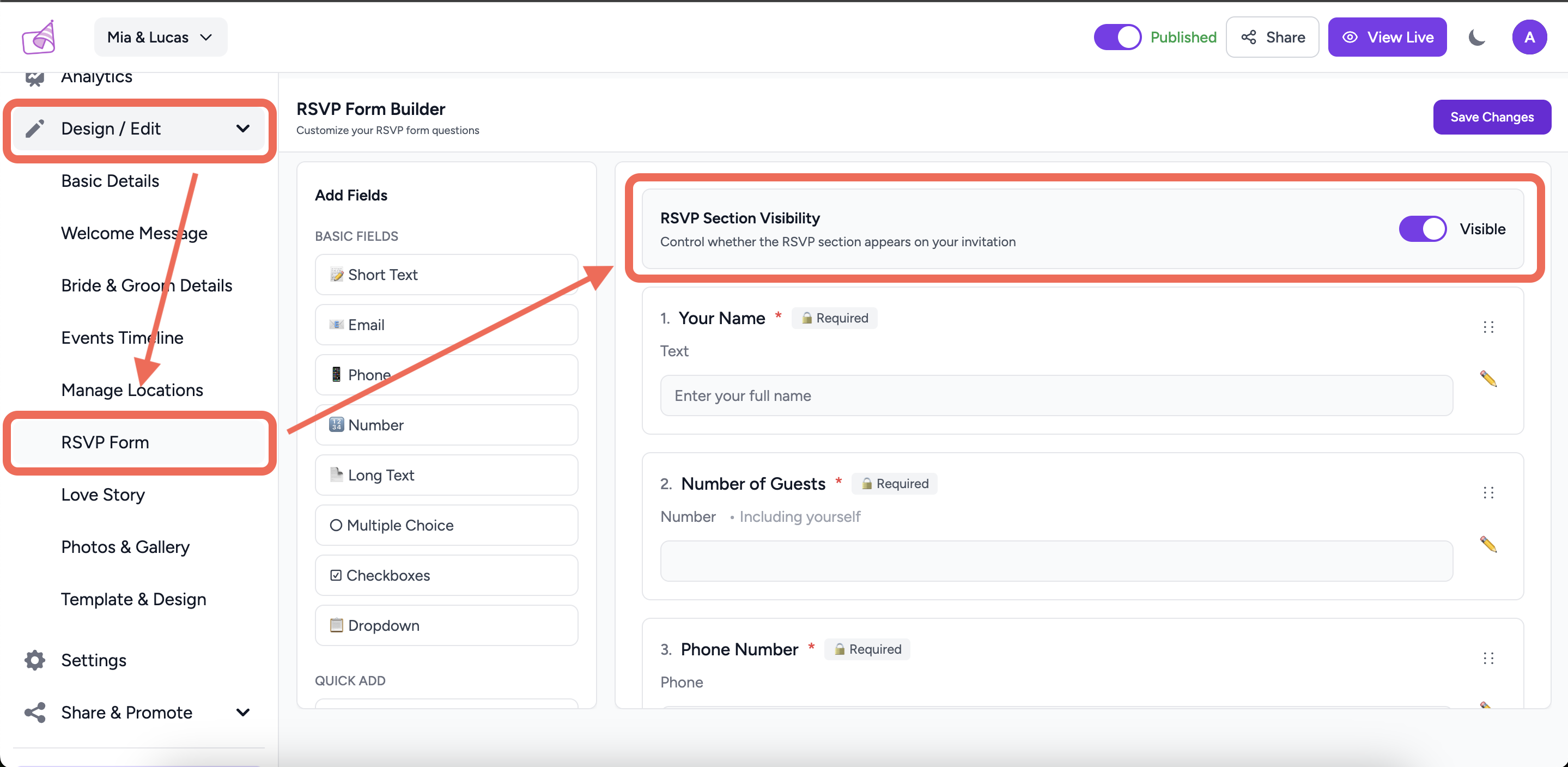The height and width of the screenshot is (767, 1568).
Task: Click the Short Text memo icon
Action: [x=337, y=275]
